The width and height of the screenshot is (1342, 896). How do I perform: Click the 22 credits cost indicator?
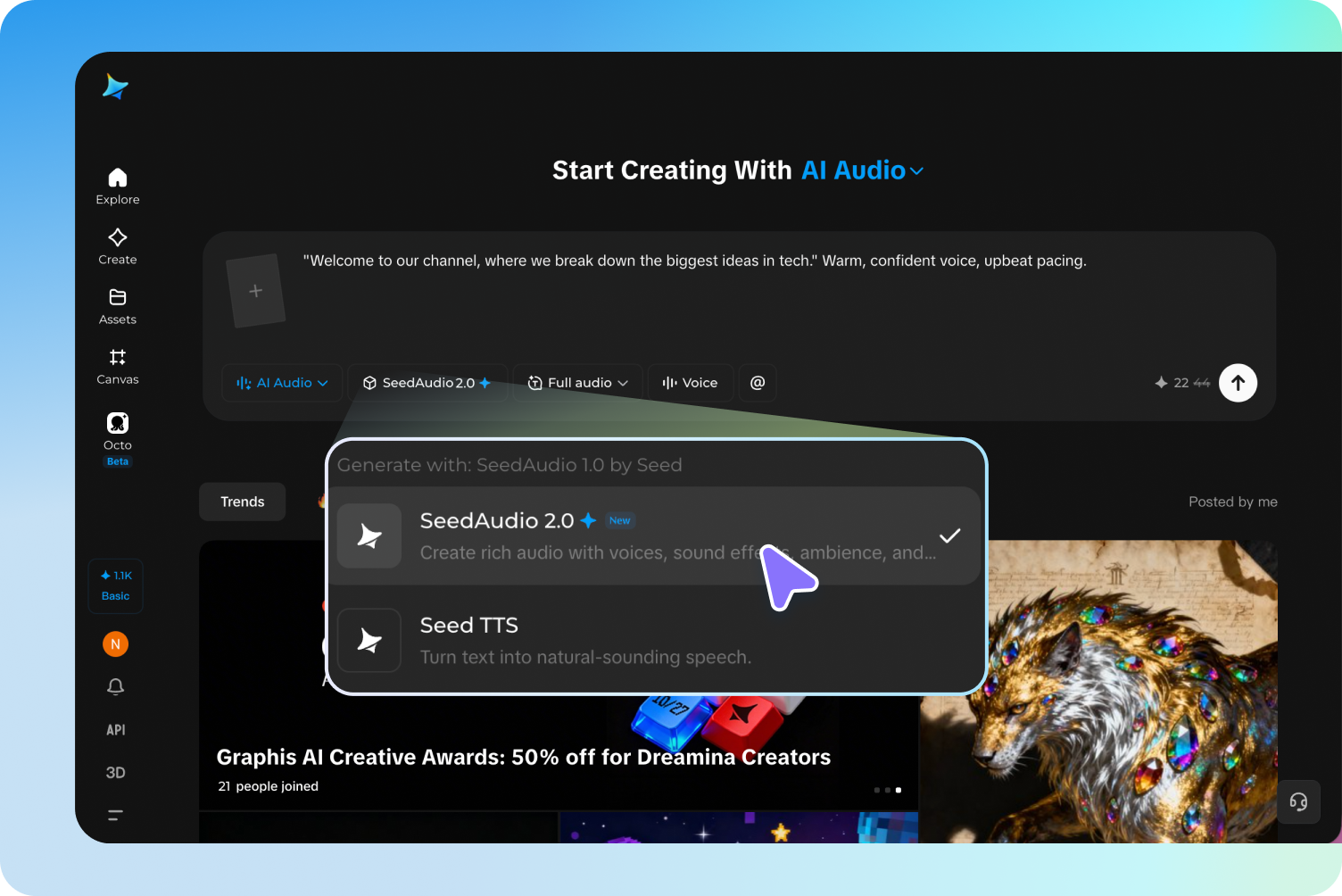coord(1182,383)
